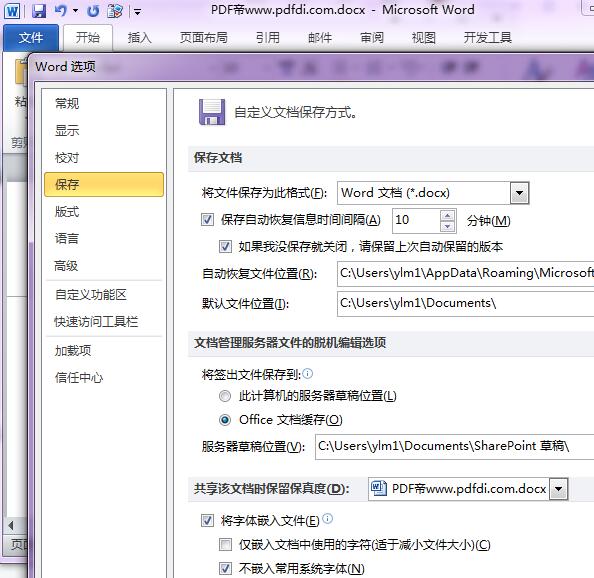Open the save format combo box dropdown arrow
Viewport: 594px width, 578px height.
519,193
